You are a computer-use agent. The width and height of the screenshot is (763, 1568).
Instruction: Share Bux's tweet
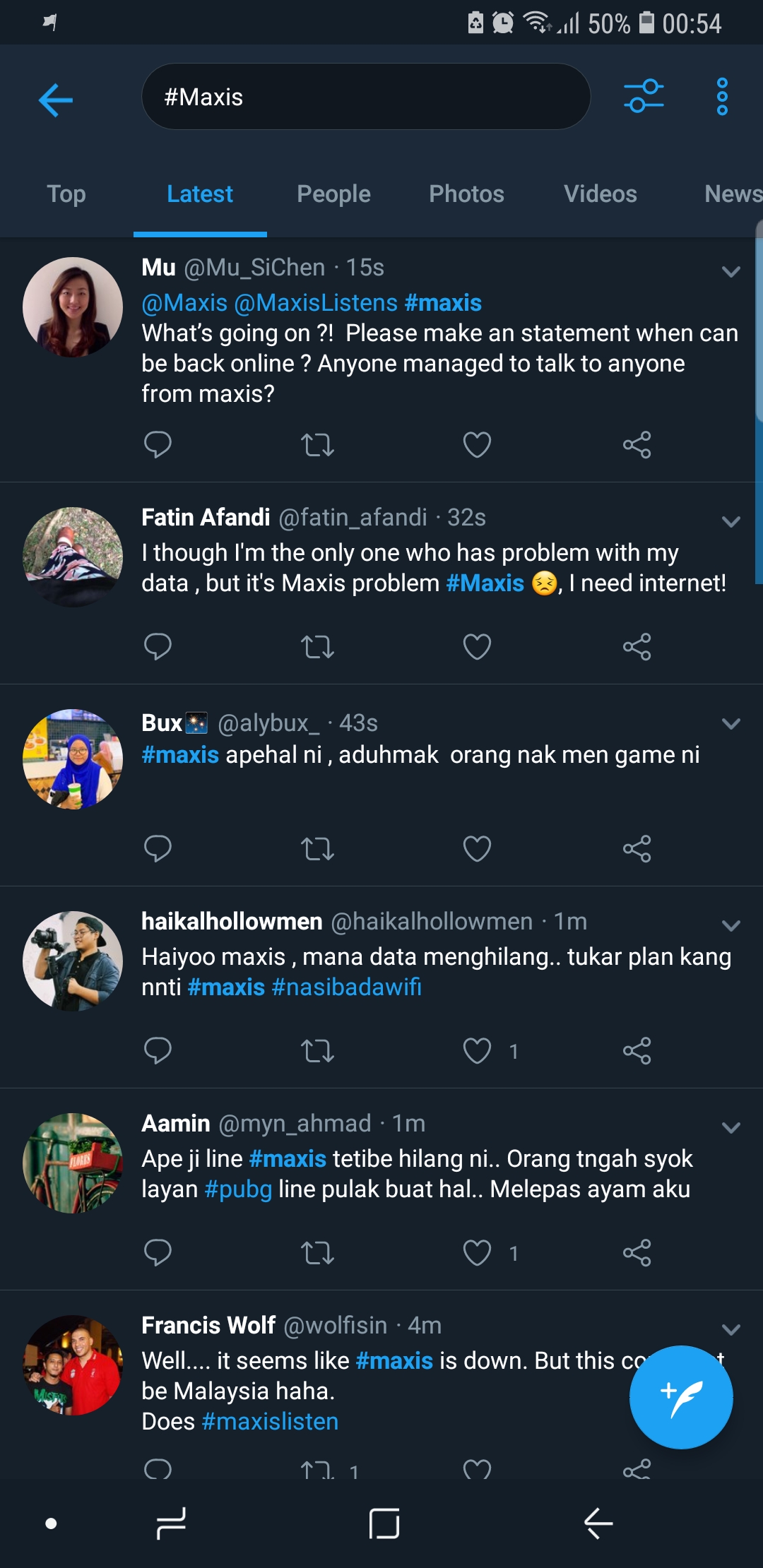(x=637, y=848)
